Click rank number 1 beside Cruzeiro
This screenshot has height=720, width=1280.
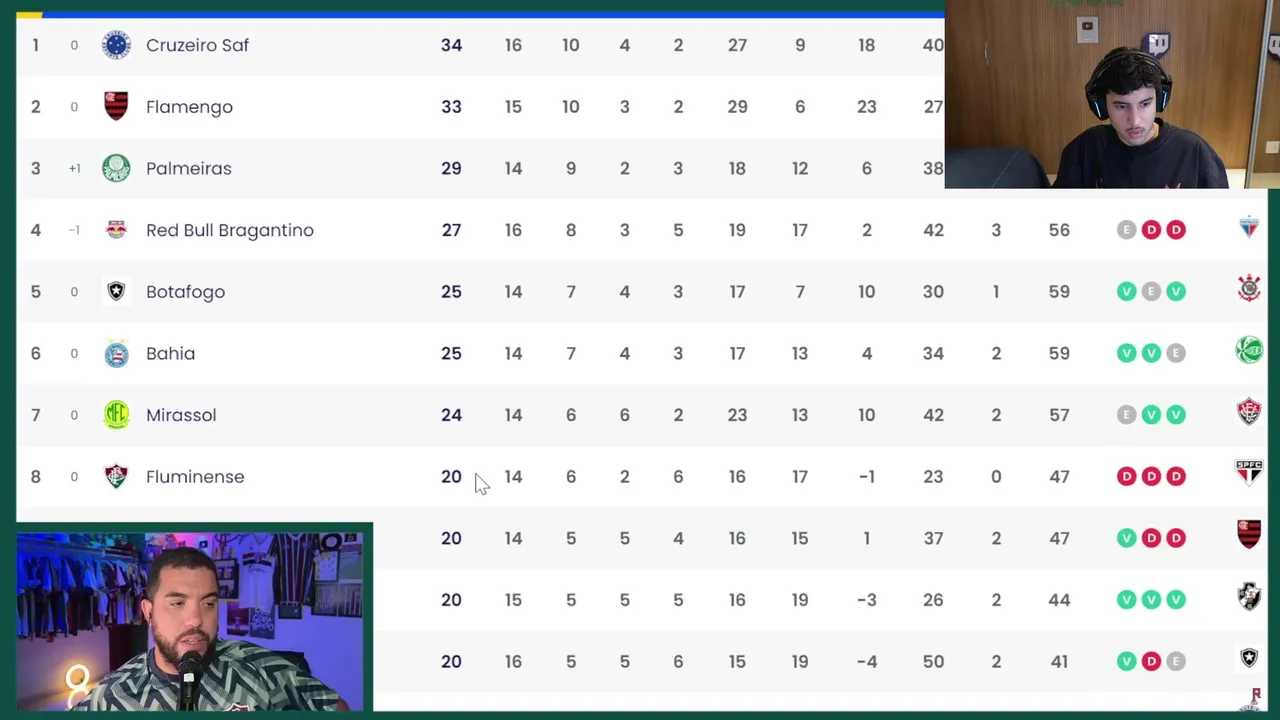click(x=35, y=45)
